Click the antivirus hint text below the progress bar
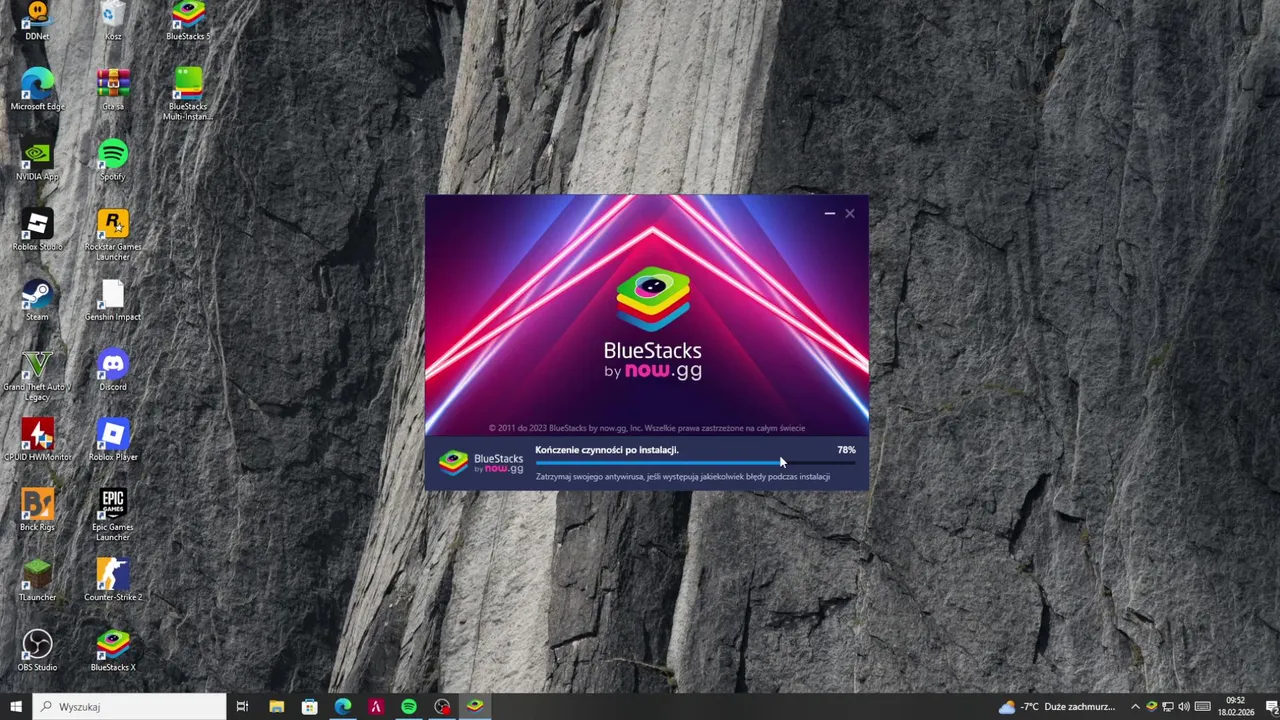Screen dimensions: 1280x720 click(x=682, y=477)
